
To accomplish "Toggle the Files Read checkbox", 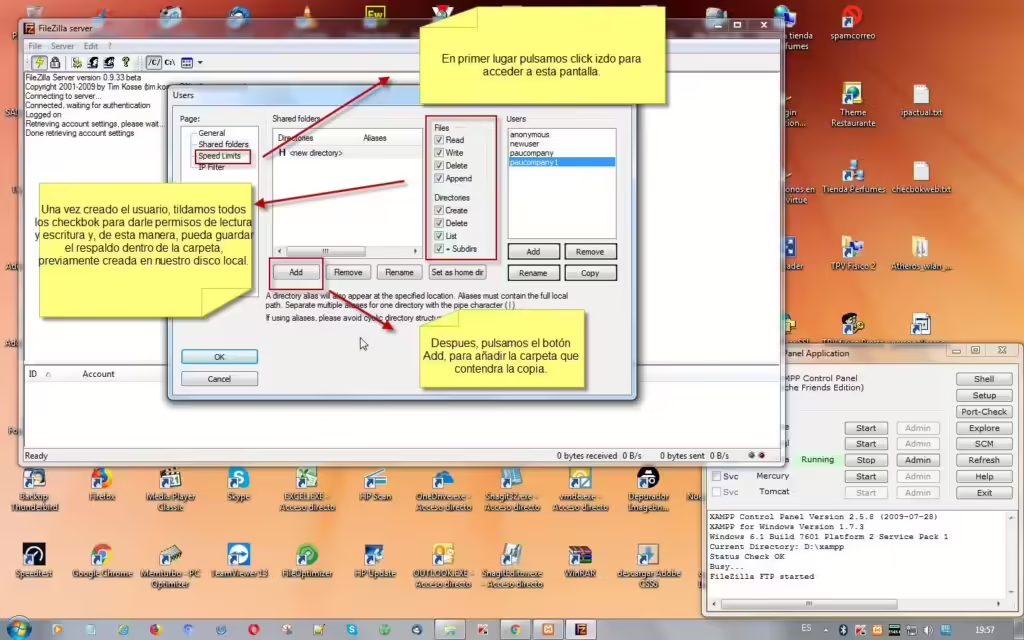I will point(439,140).
